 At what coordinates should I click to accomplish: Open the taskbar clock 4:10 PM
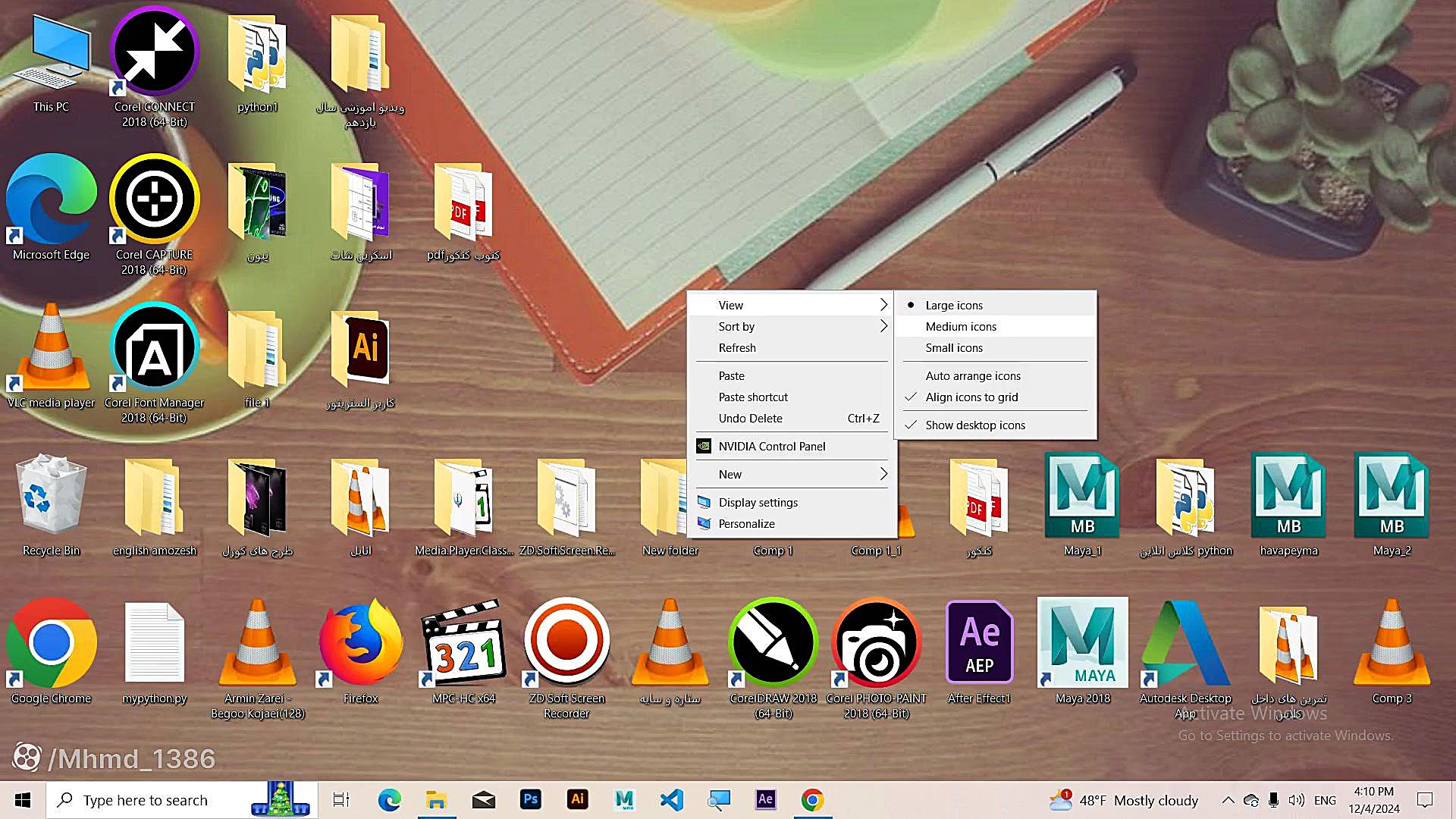[x=1374, y=800]
